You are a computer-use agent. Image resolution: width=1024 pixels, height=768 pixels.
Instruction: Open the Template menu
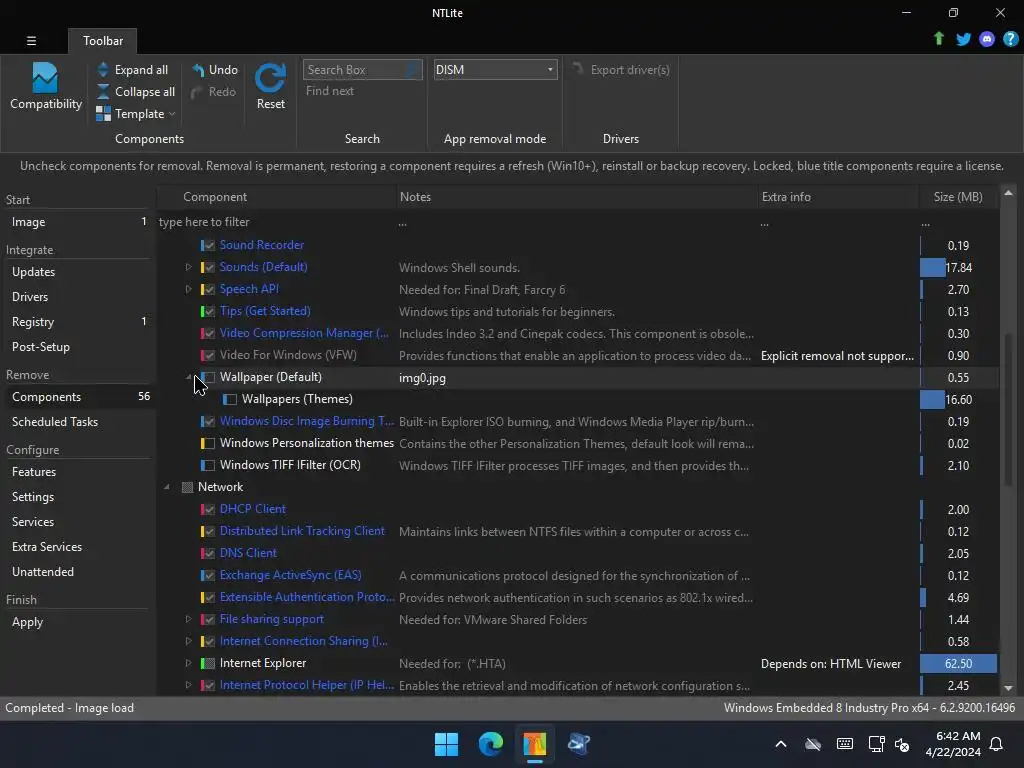(136, 114)
